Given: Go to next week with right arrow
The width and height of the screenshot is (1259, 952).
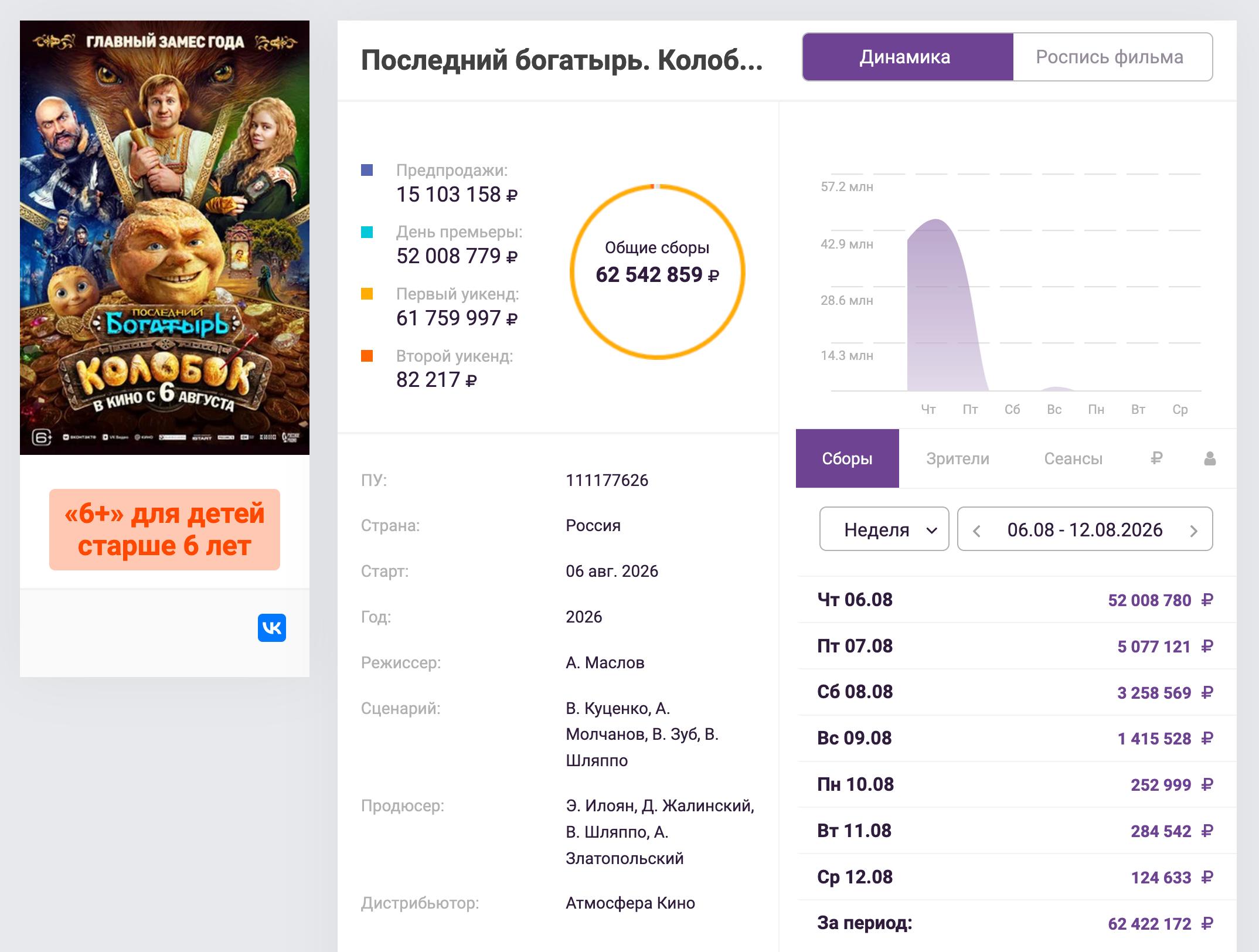Looking at the screenshot, I should pos(1194,531).
